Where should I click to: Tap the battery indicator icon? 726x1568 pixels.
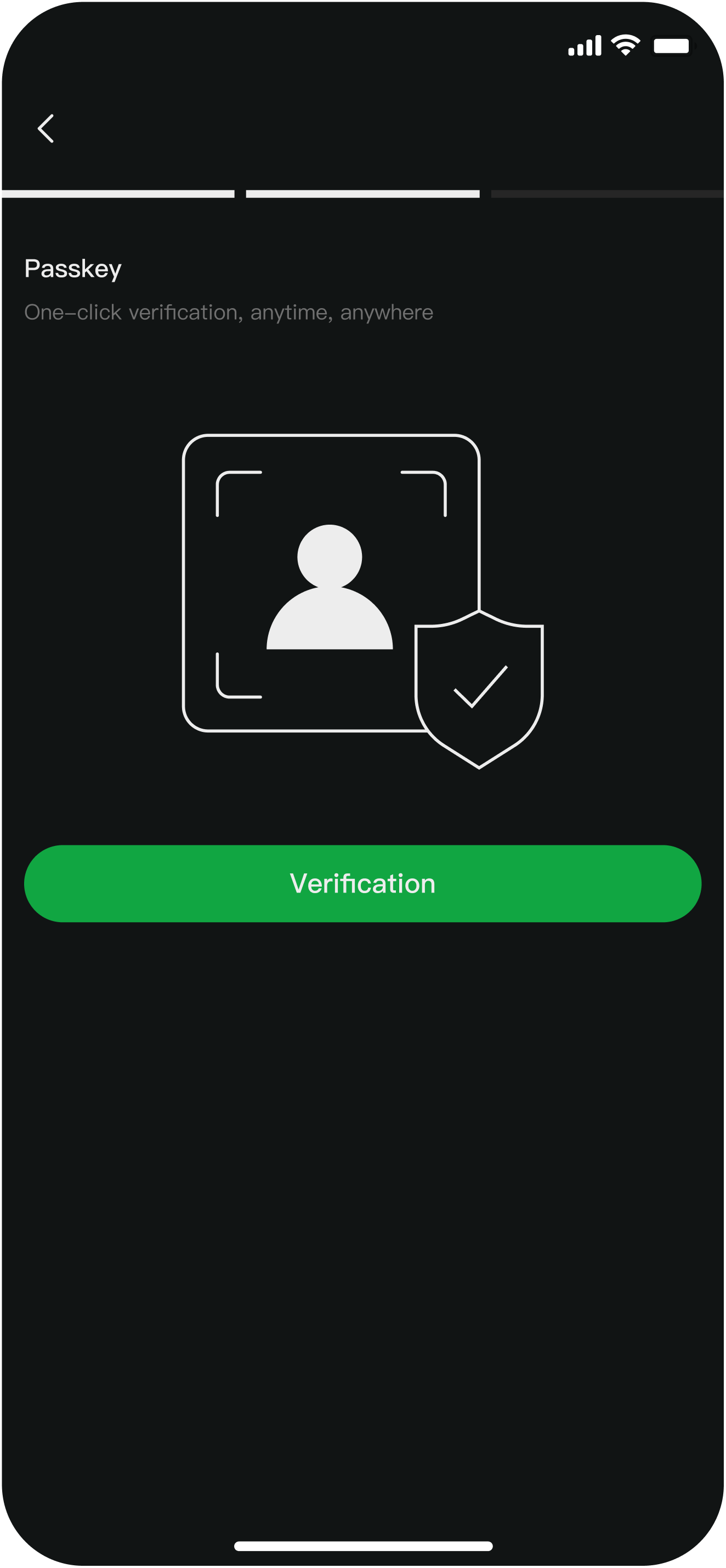[673, 46]
